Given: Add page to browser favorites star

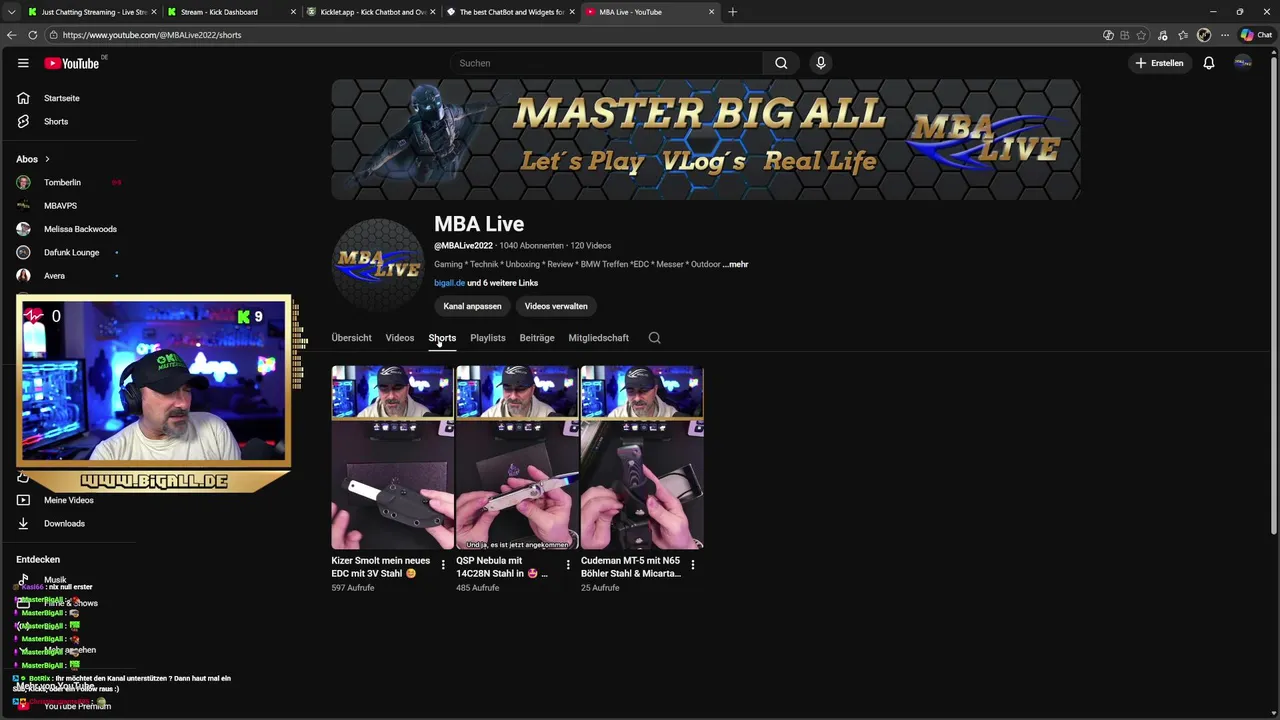Looking at the screenshot, I should (1142, 35).
